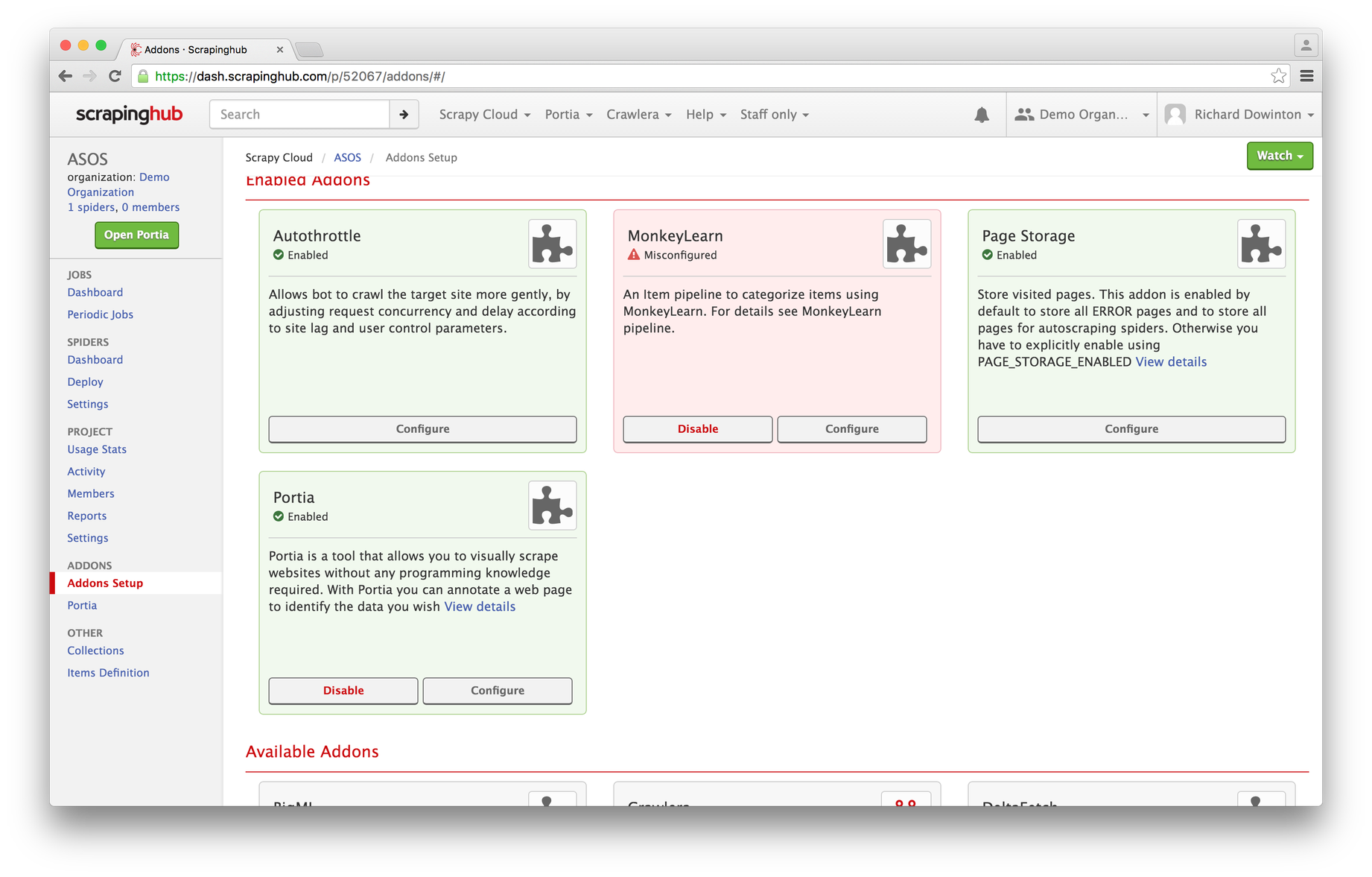Click the Autothrottle Enabled check icon

coord(279,255)
